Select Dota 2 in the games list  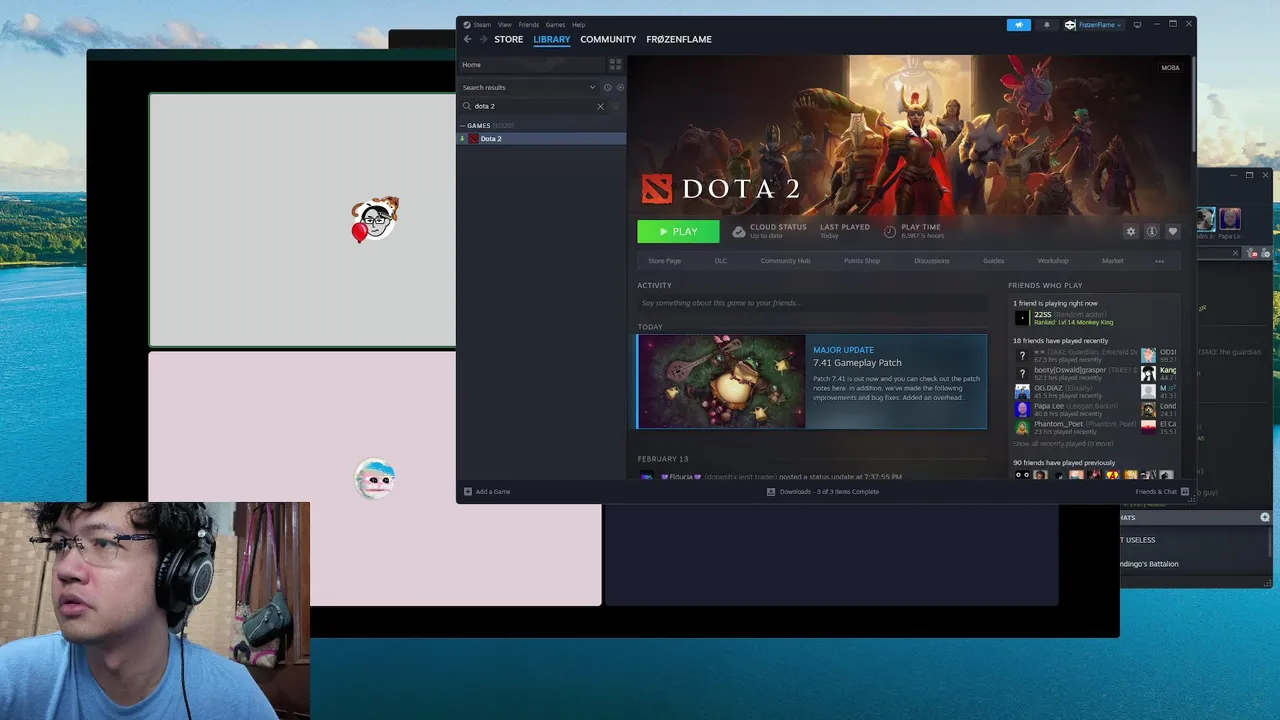542,139
